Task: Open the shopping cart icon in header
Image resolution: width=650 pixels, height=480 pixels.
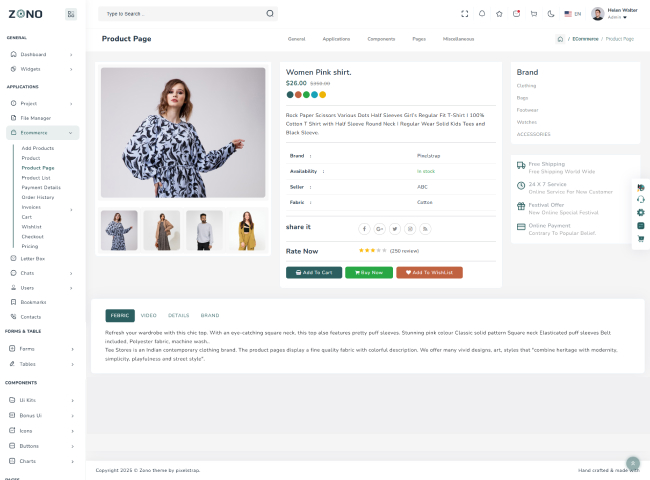Action: [533, 14]
